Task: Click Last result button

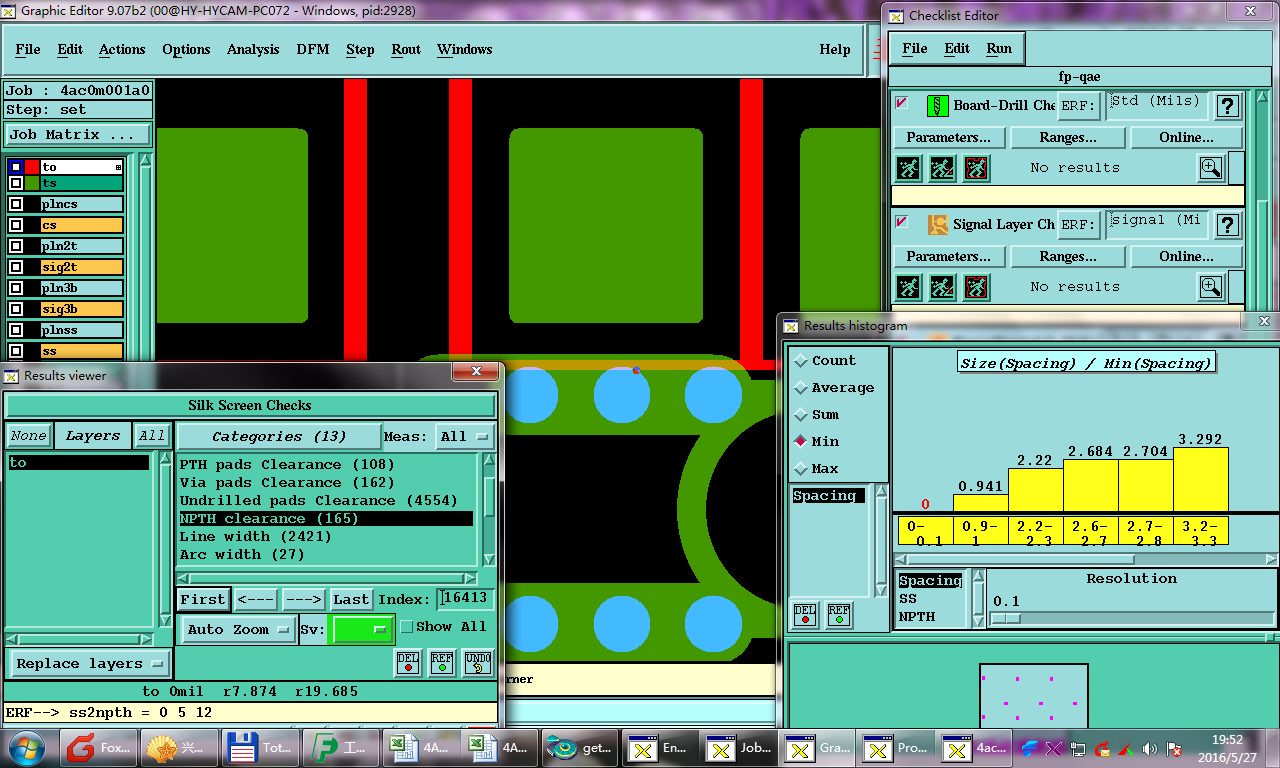Action: (351, 599)
